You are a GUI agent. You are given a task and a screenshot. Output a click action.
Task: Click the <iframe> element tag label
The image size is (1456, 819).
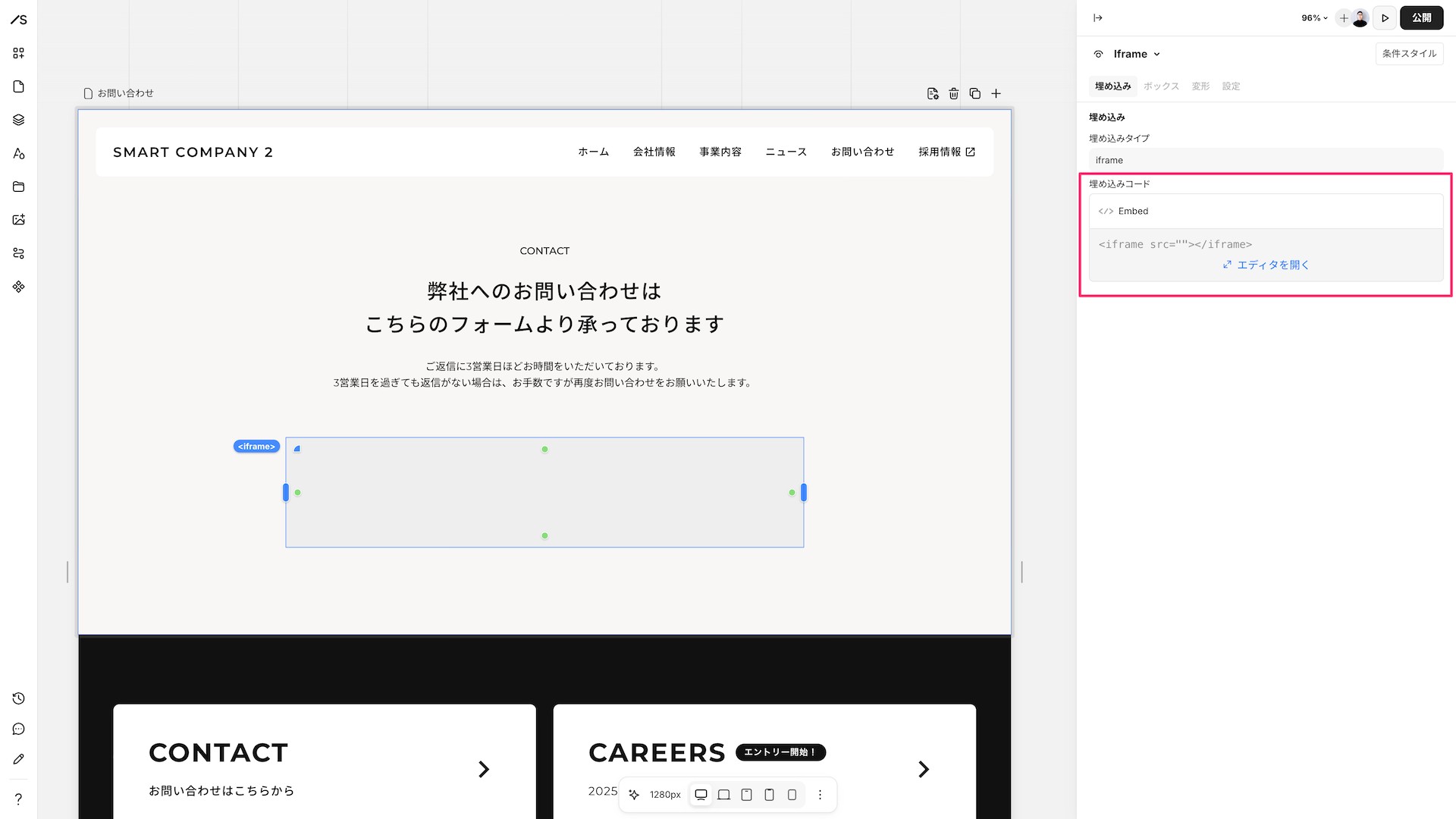click(256, 447)
